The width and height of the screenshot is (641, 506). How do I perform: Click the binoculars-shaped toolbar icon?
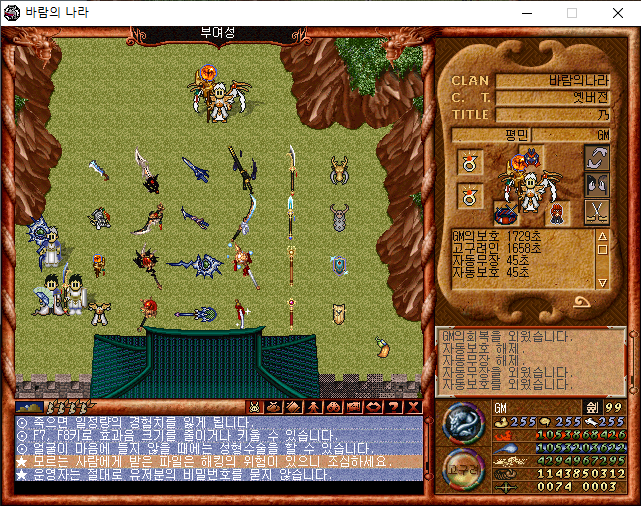(x=334, y=407)
